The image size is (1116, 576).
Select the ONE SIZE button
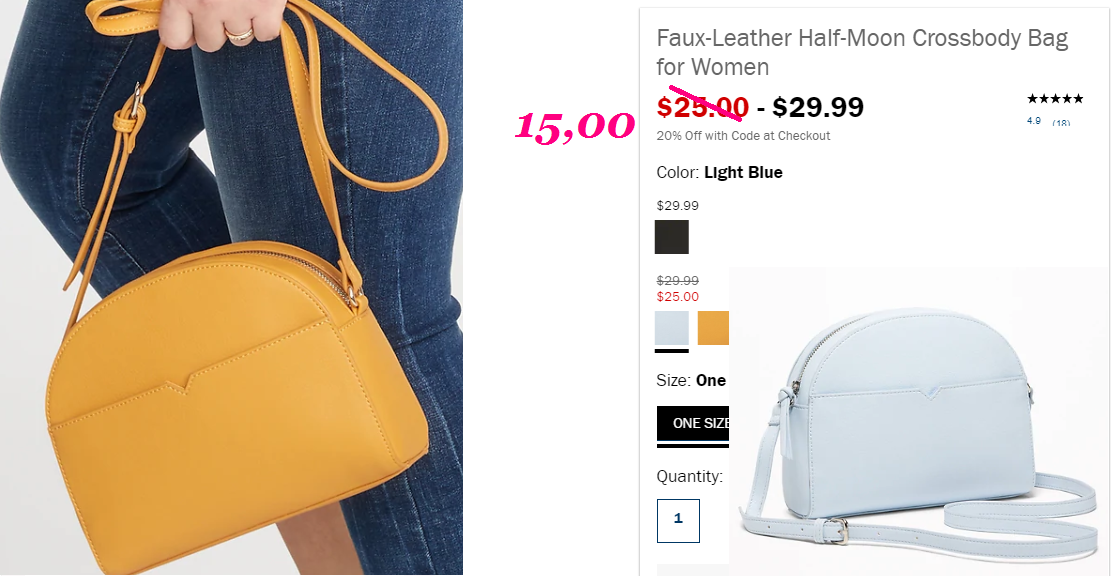[x=693, y=423]
